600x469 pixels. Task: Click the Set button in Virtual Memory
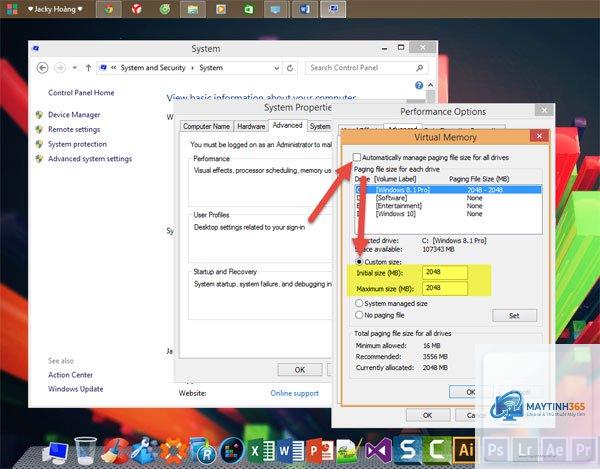click(x=514, y=316)
